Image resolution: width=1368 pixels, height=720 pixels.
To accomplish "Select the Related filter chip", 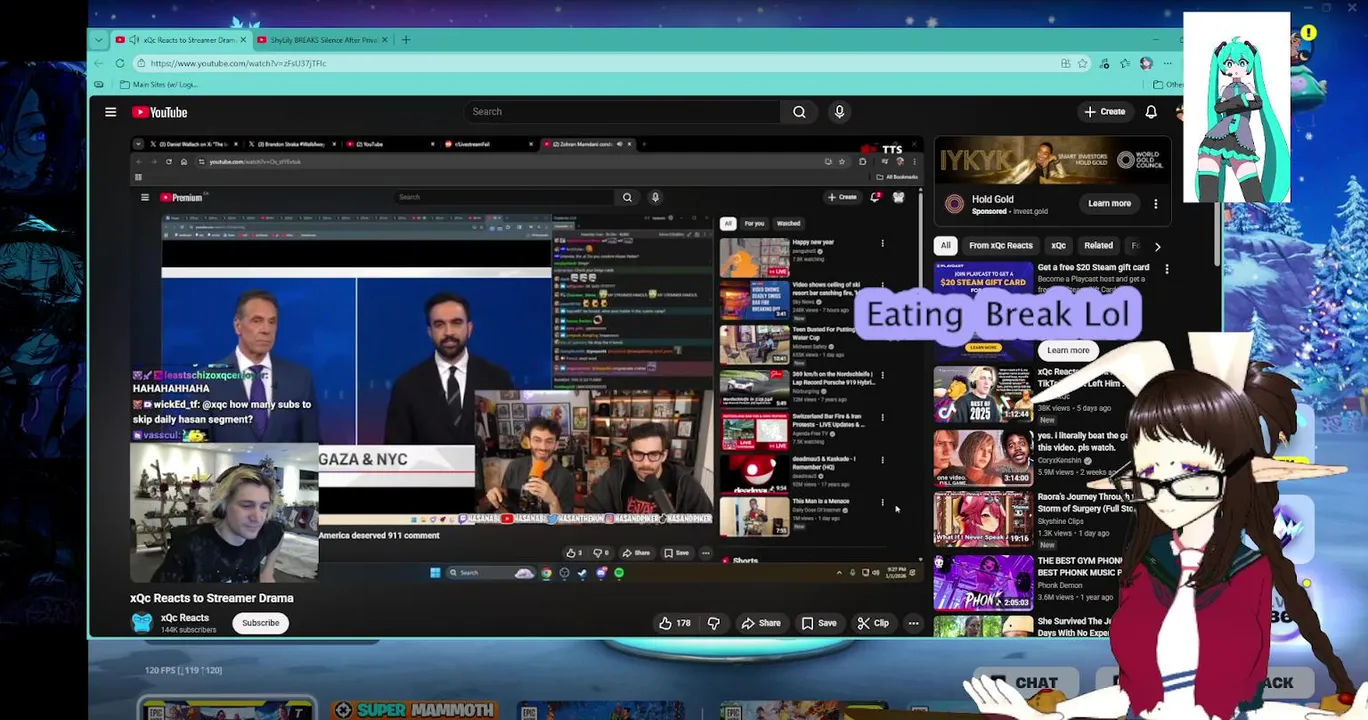I will point(1098,246).
